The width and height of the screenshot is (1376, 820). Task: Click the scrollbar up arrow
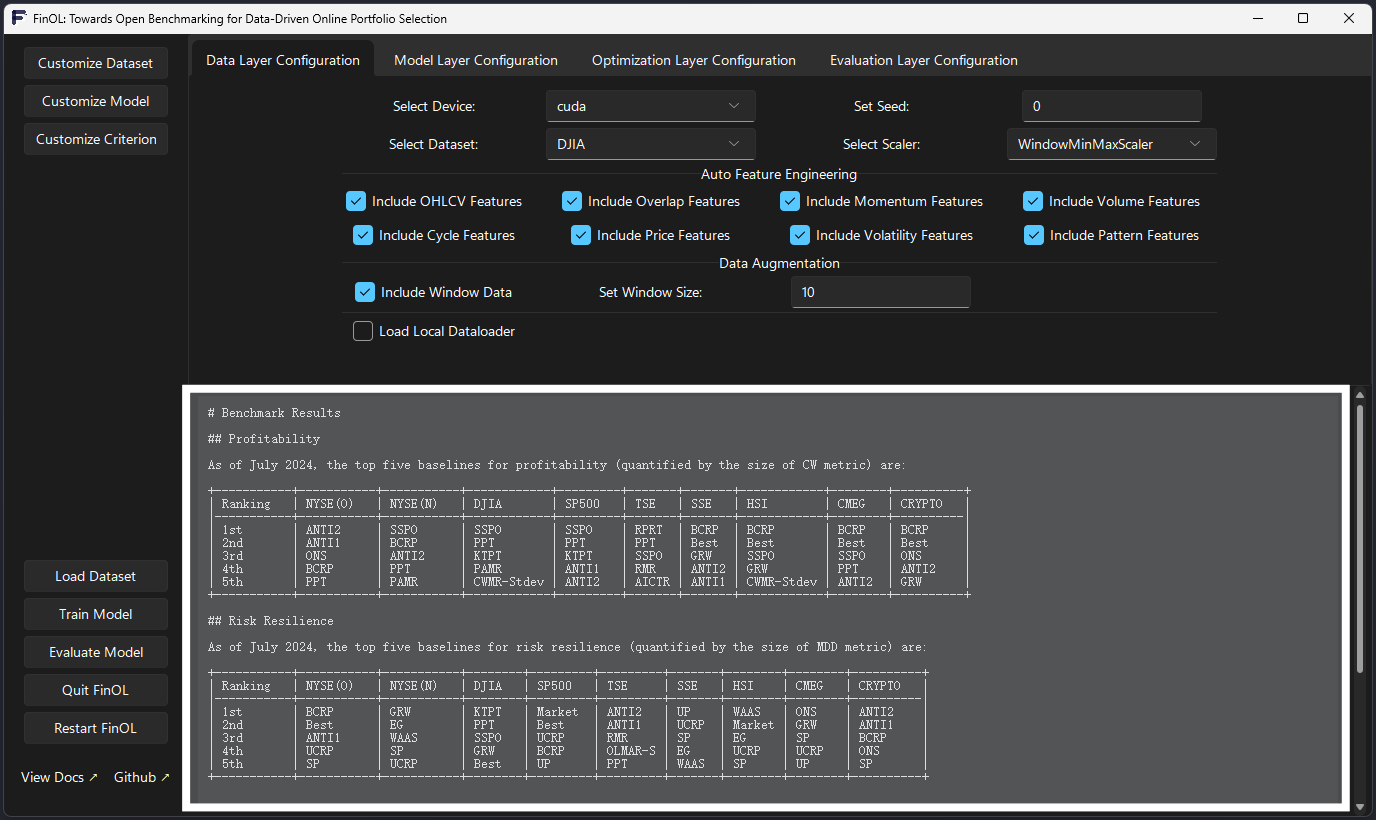tap(1359, 395)
